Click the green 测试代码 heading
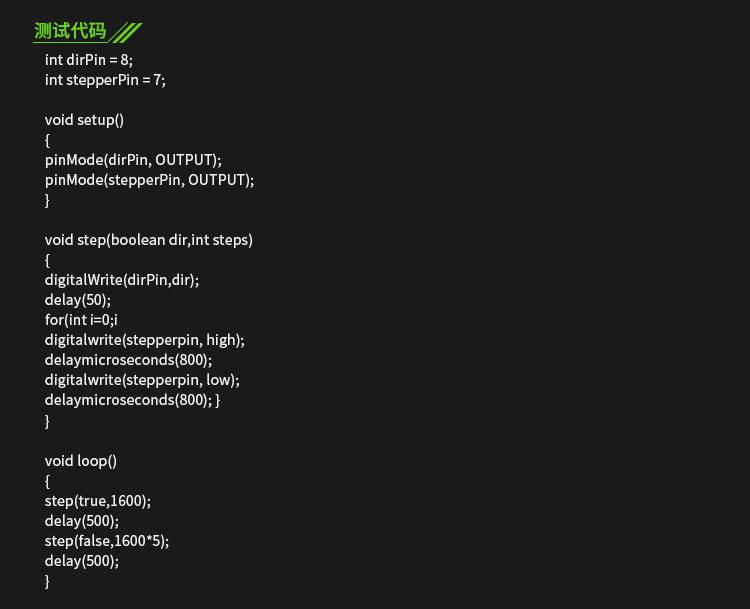 tap(70, 31)
